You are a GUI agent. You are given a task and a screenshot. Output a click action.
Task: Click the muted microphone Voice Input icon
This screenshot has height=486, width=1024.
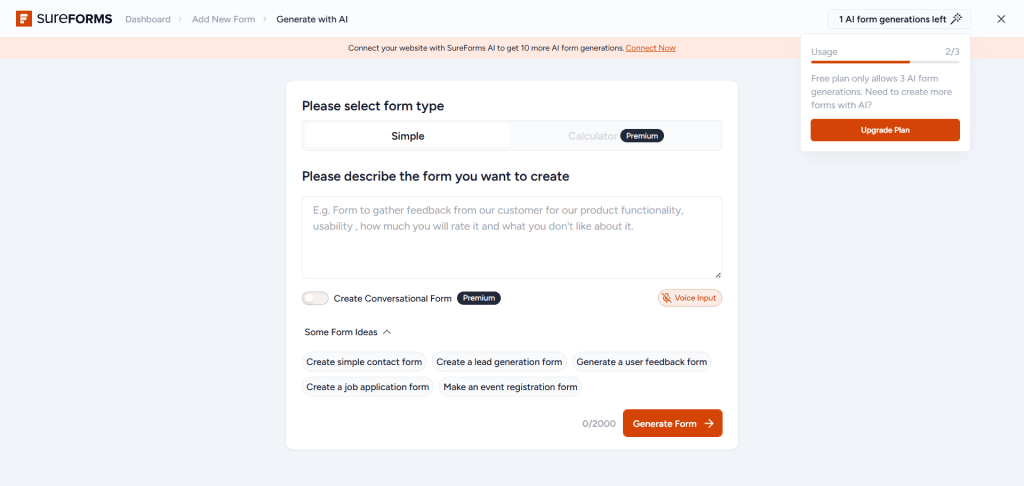click(x=667, y=298)
